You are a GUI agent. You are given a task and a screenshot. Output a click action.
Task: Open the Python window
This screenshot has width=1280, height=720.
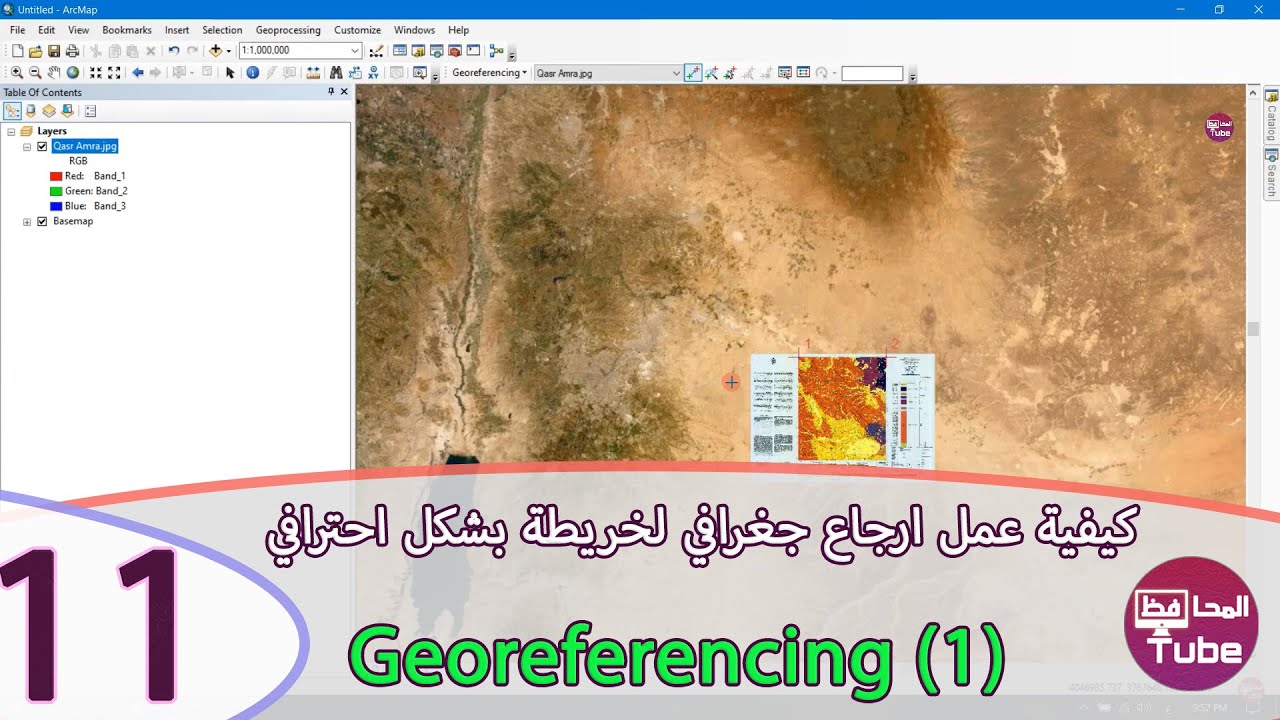coord(473,50)
